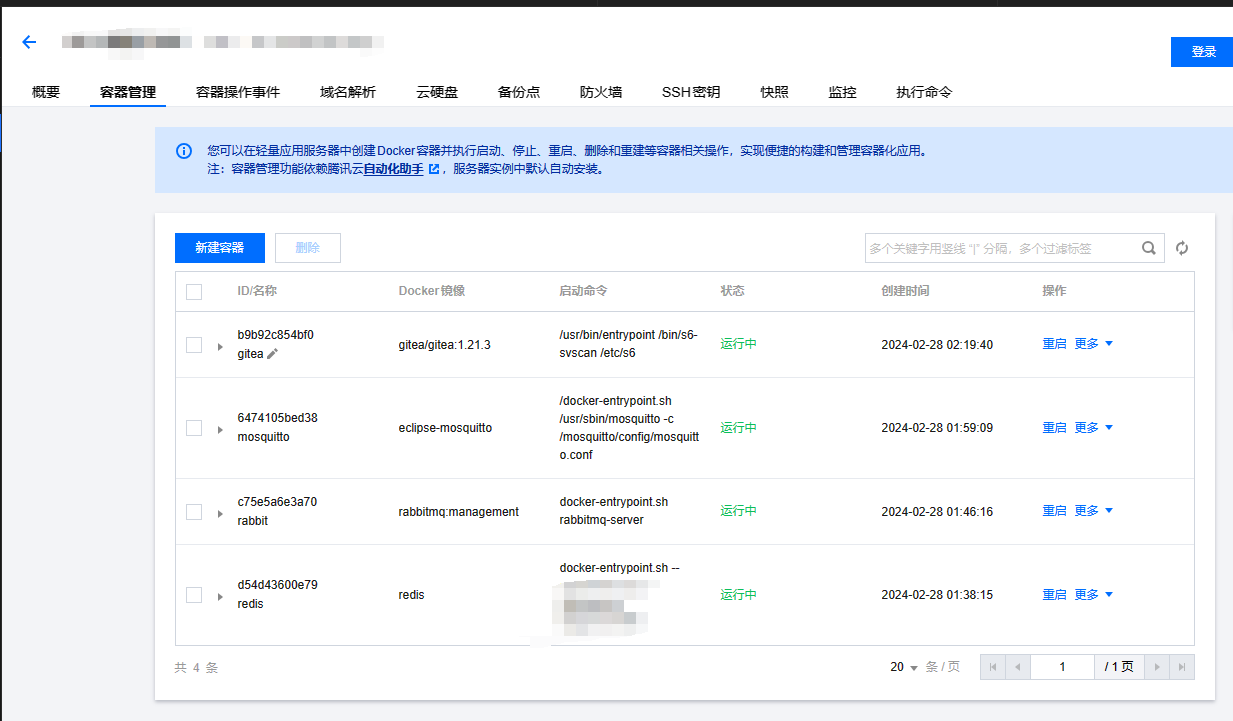Open 更多 dropdown for gitea

tap(1094, 344)
